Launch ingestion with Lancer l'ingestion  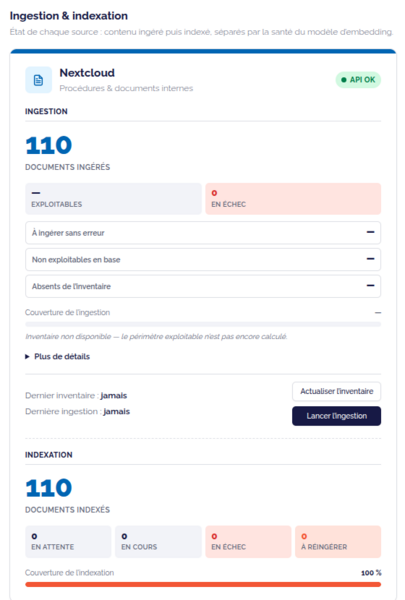[x=336, y=416]
